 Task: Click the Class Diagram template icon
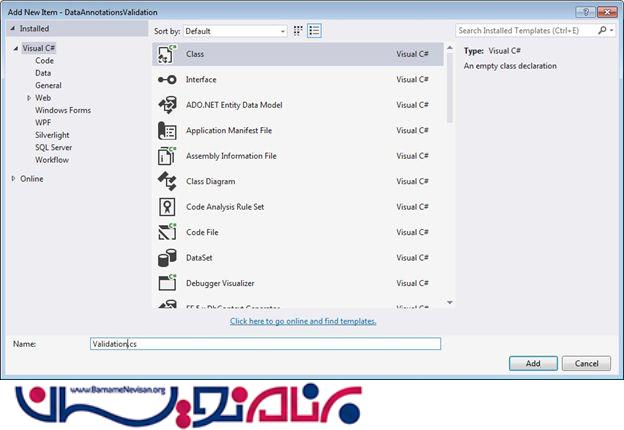167,181
